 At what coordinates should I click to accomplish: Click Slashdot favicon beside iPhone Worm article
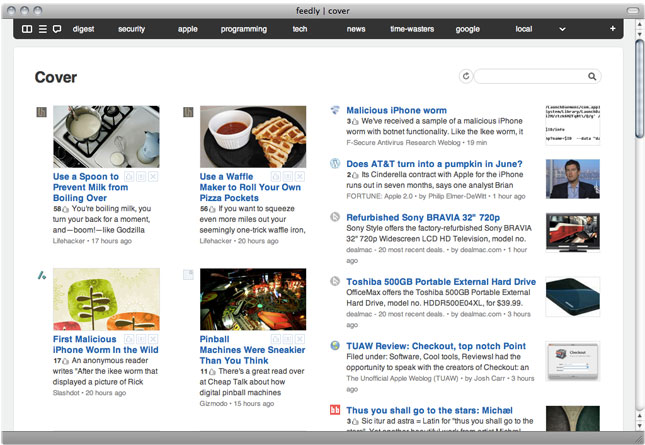click(42, 275)
